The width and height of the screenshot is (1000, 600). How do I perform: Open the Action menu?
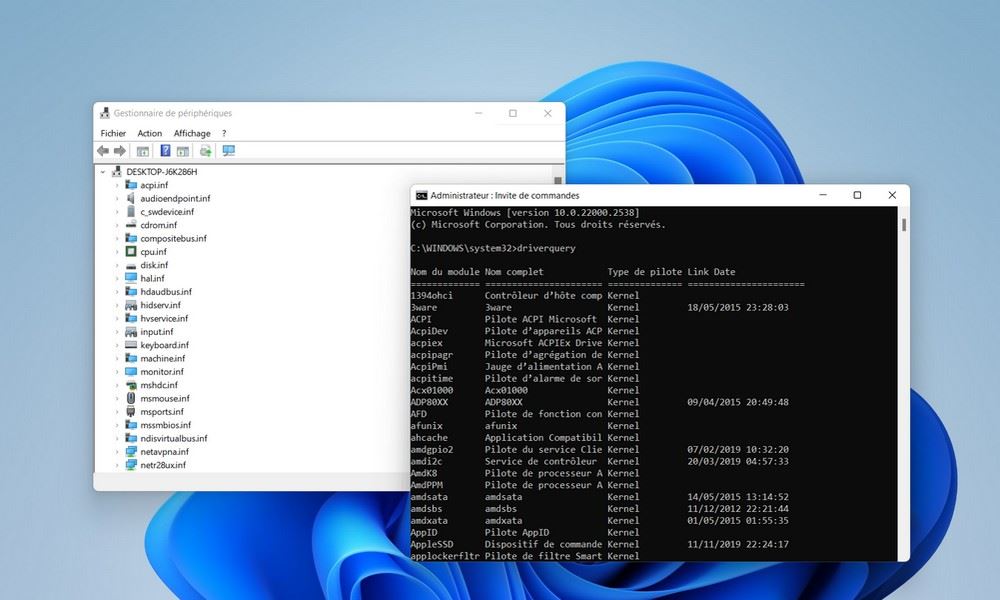pos(149,133)
